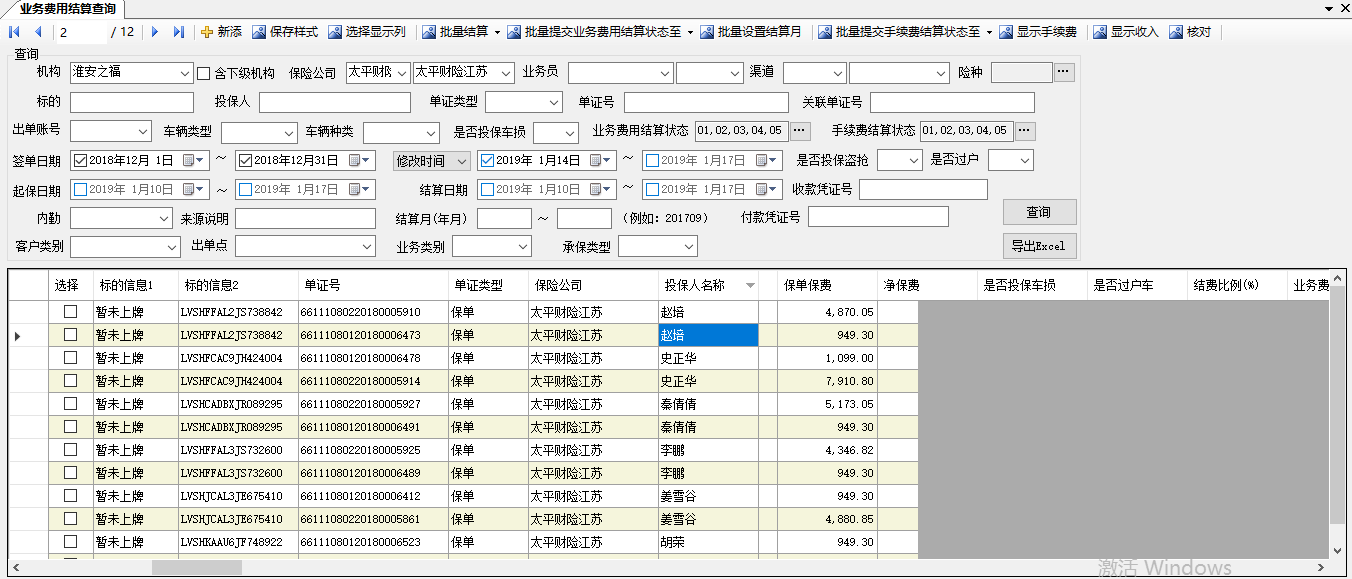1352x579 pixels.
Task: Jump to the last page of records
Action: click(x=179, y=32)
